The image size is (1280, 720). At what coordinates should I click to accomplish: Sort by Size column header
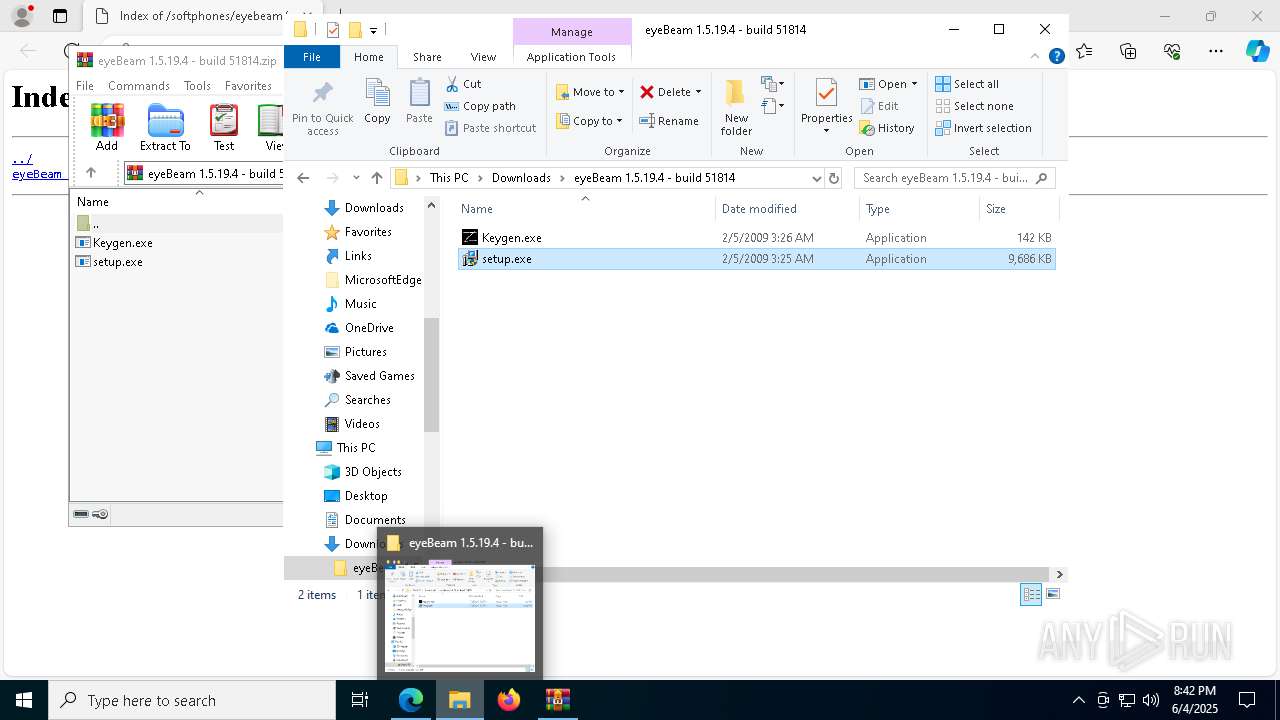coord(1018,209)
